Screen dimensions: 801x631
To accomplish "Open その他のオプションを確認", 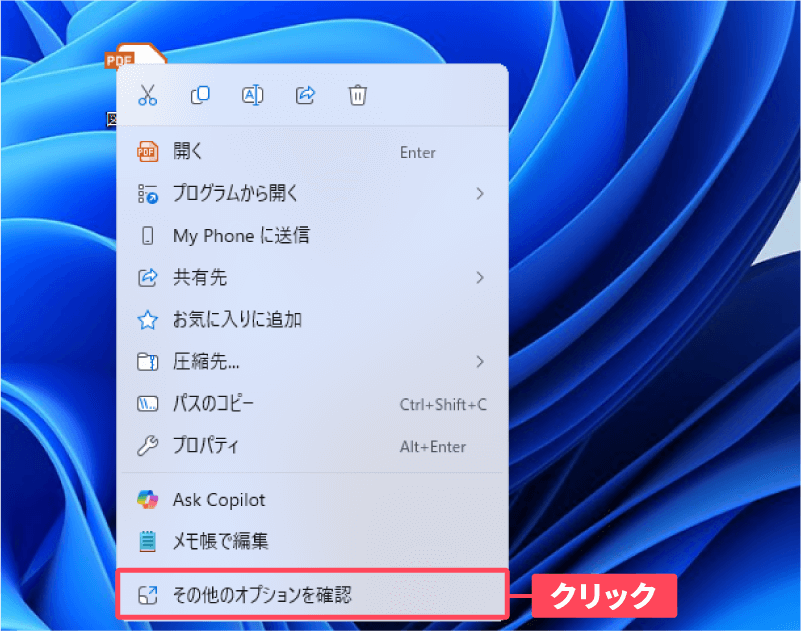I will point(262,595).
